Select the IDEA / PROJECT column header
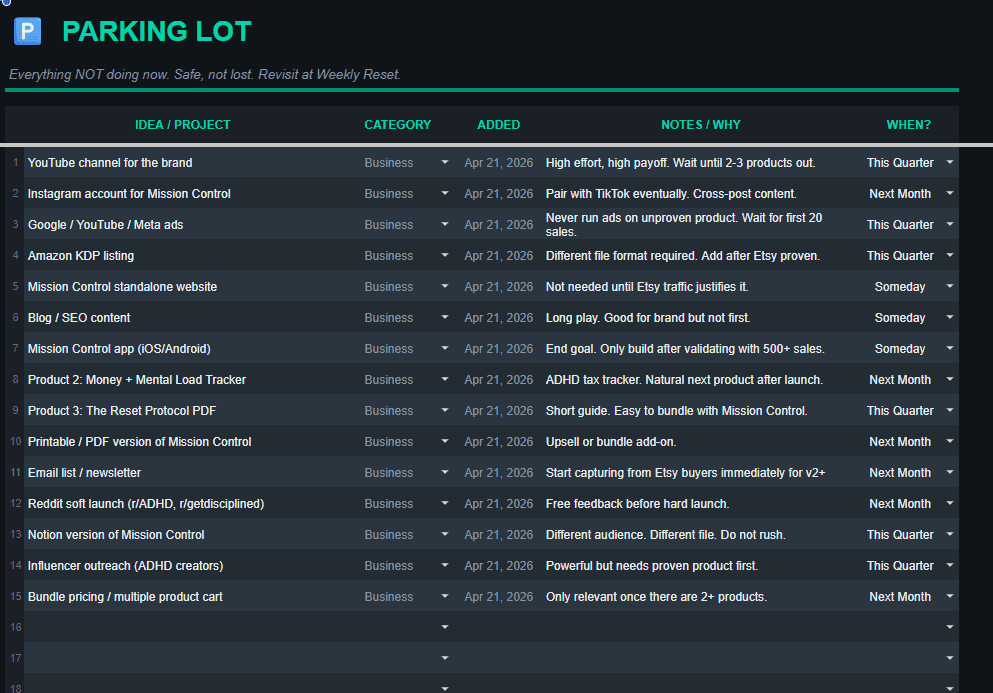 [x=182, y=125]
